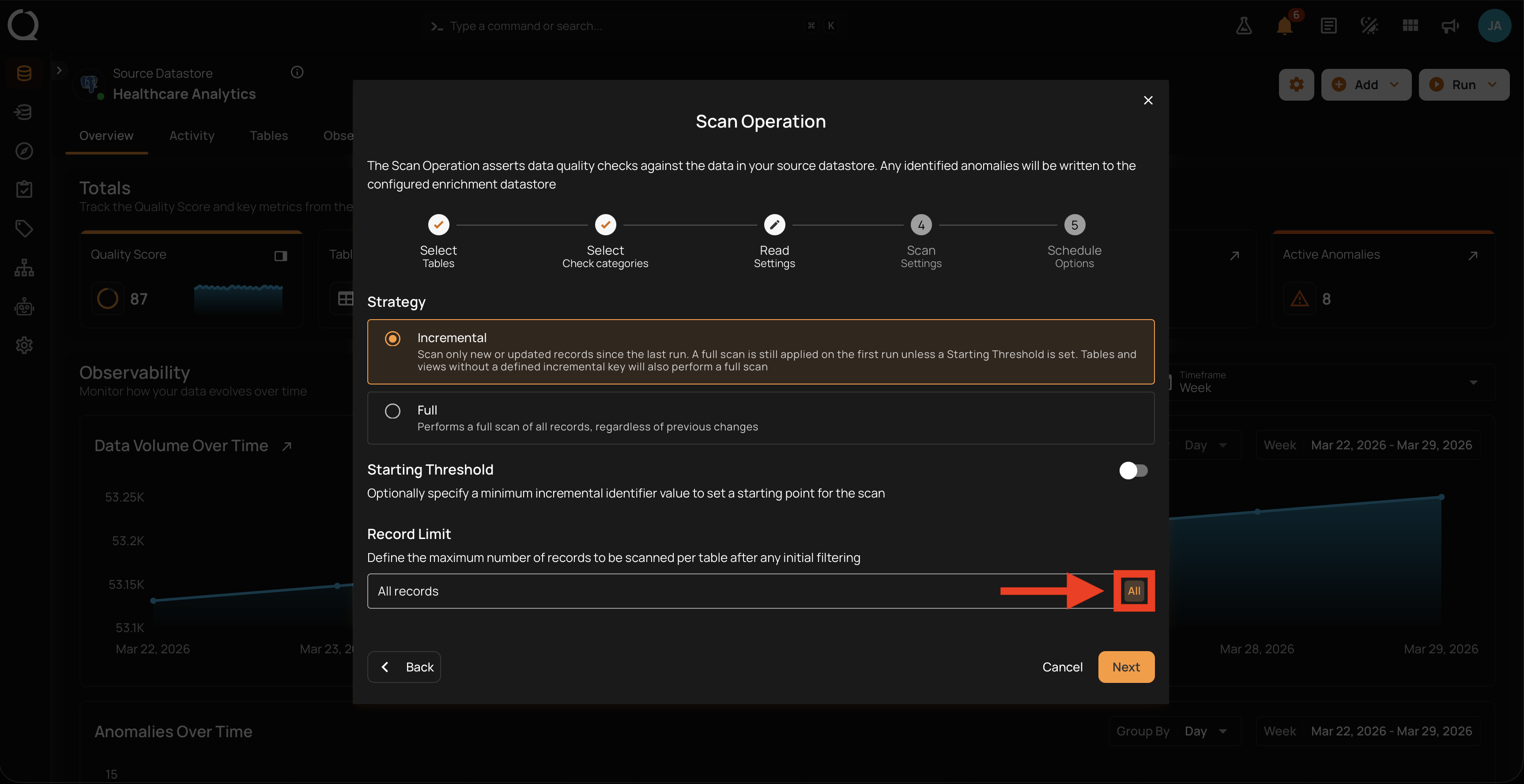Switch to the Tables tab
This screenshot has width=1524, height=784.
(268, 136)
